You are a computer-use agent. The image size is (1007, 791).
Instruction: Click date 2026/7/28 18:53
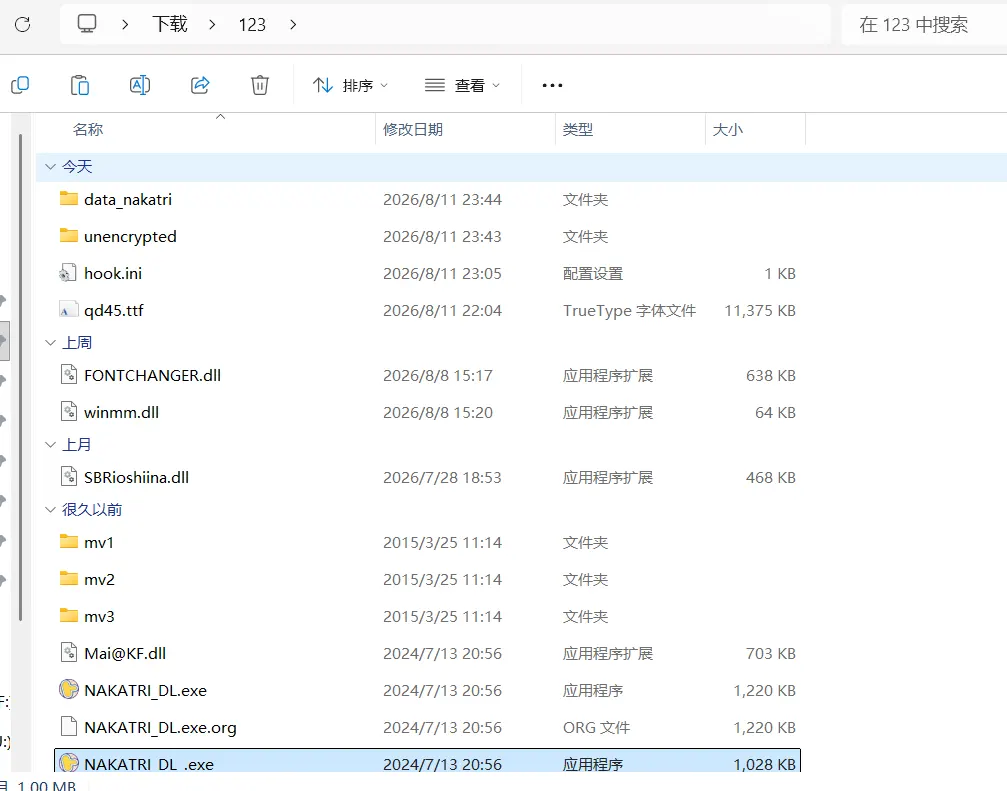tap(442, 478)
